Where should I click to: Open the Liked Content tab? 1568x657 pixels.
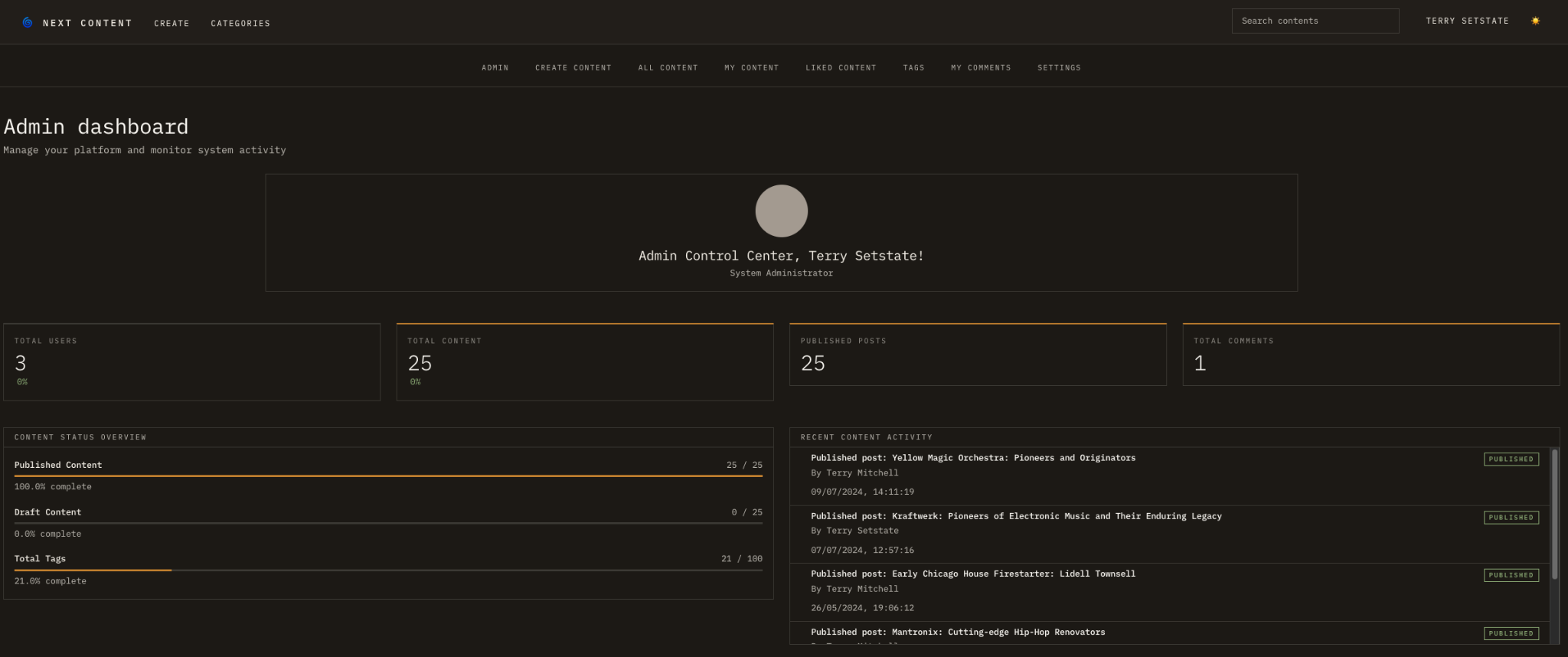tap(841, 67)
